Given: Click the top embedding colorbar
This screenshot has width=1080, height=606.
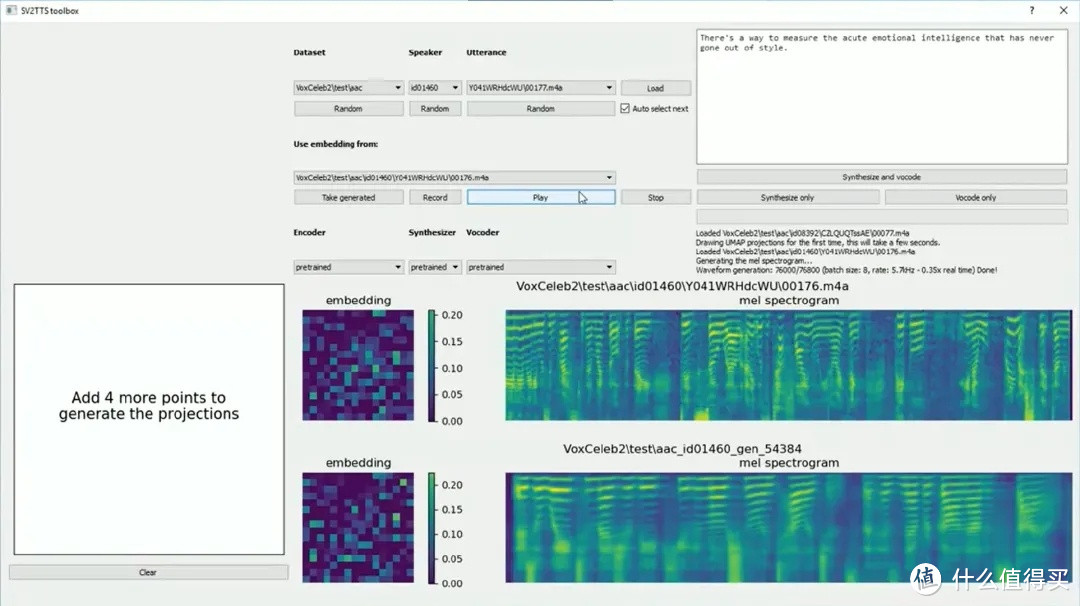Looking at the screenshot, I should click(432, 365).
